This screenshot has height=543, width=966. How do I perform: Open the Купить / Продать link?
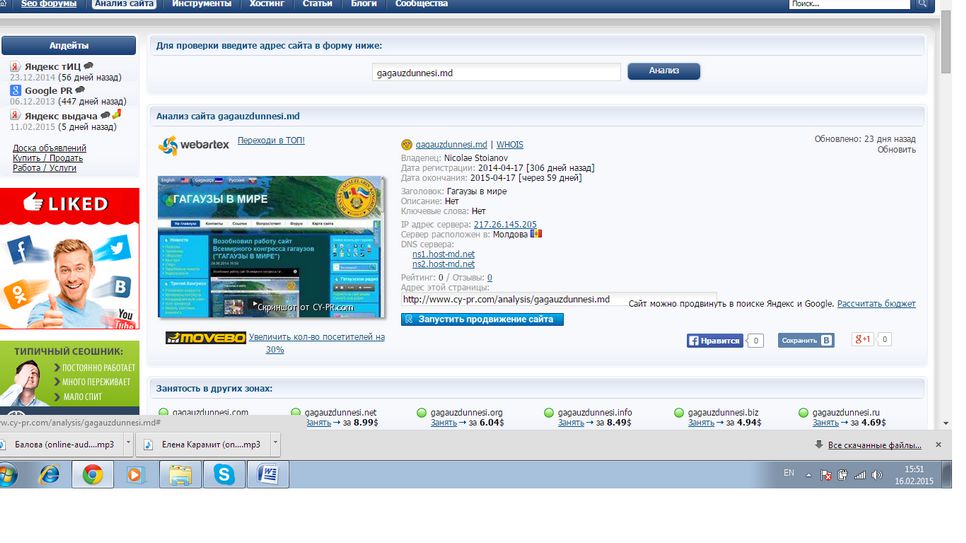(47, 158)
